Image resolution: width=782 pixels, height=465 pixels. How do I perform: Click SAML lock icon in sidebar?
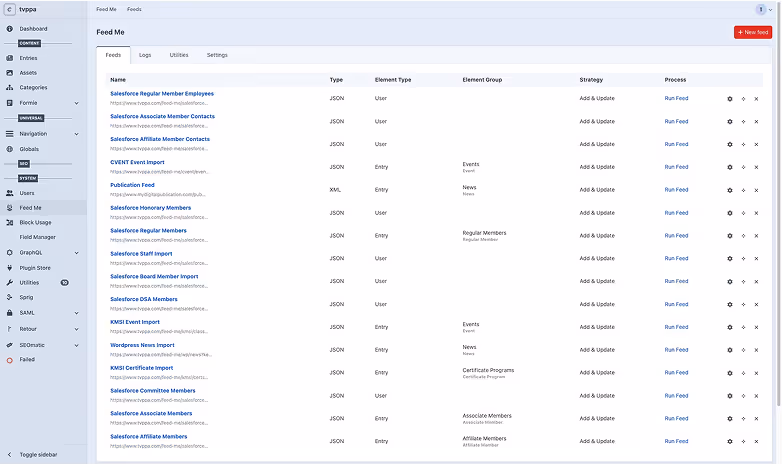[x=9, y=313]
